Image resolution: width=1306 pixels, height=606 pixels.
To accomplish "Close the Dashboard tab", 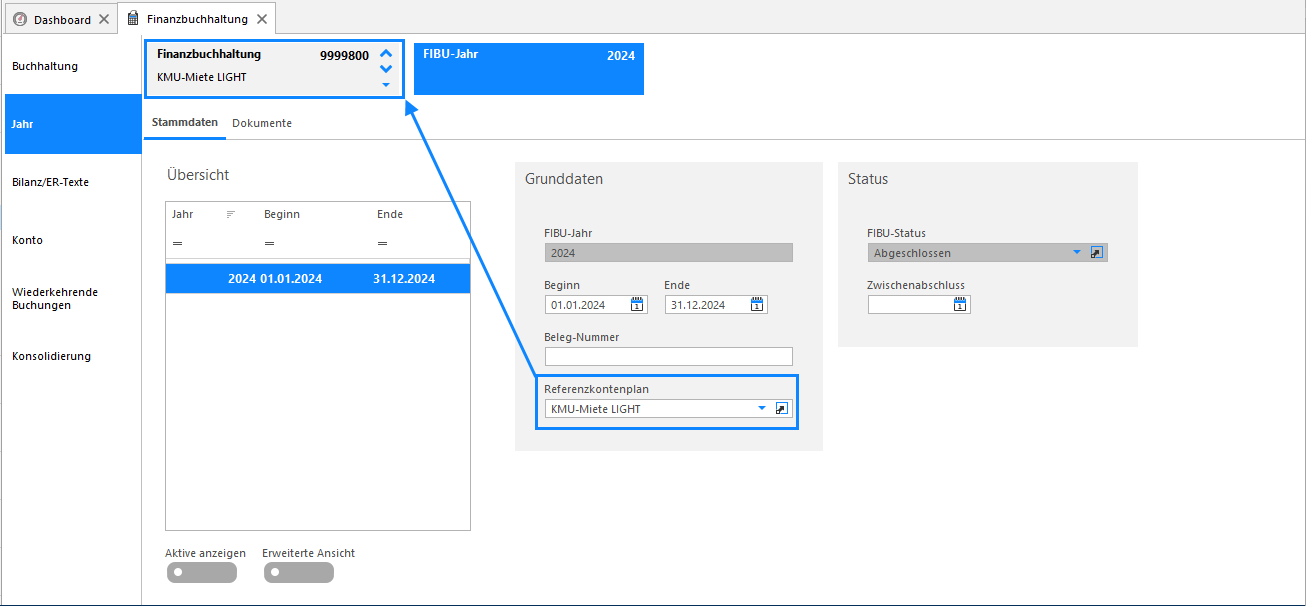I will 104,20.
